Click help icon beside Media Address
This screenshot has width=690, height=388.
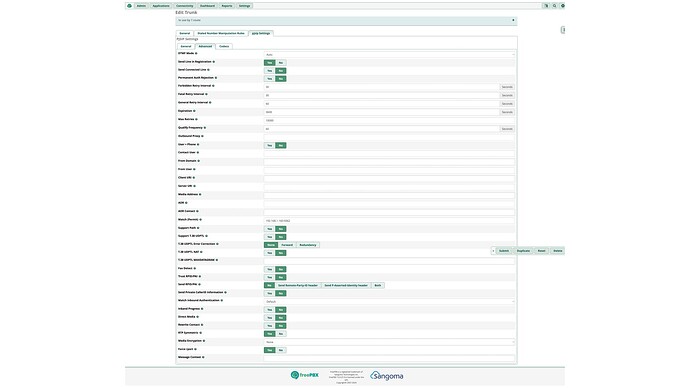[x=200, y=194]
